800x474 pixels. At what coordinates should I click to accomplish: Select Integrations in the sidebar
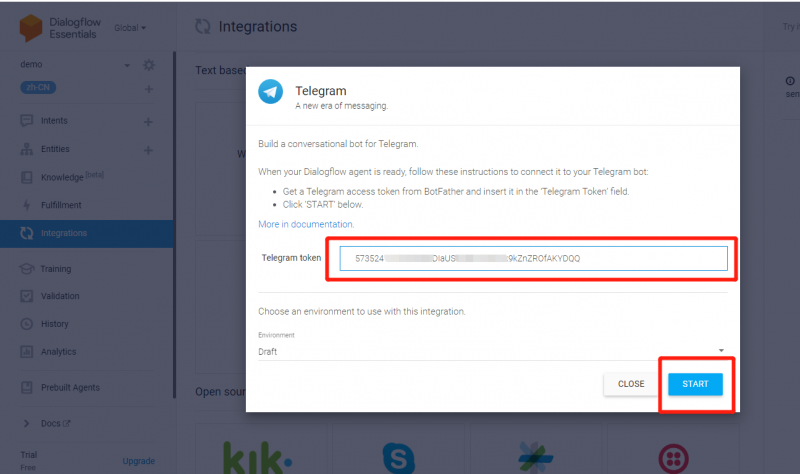point(87,234)
